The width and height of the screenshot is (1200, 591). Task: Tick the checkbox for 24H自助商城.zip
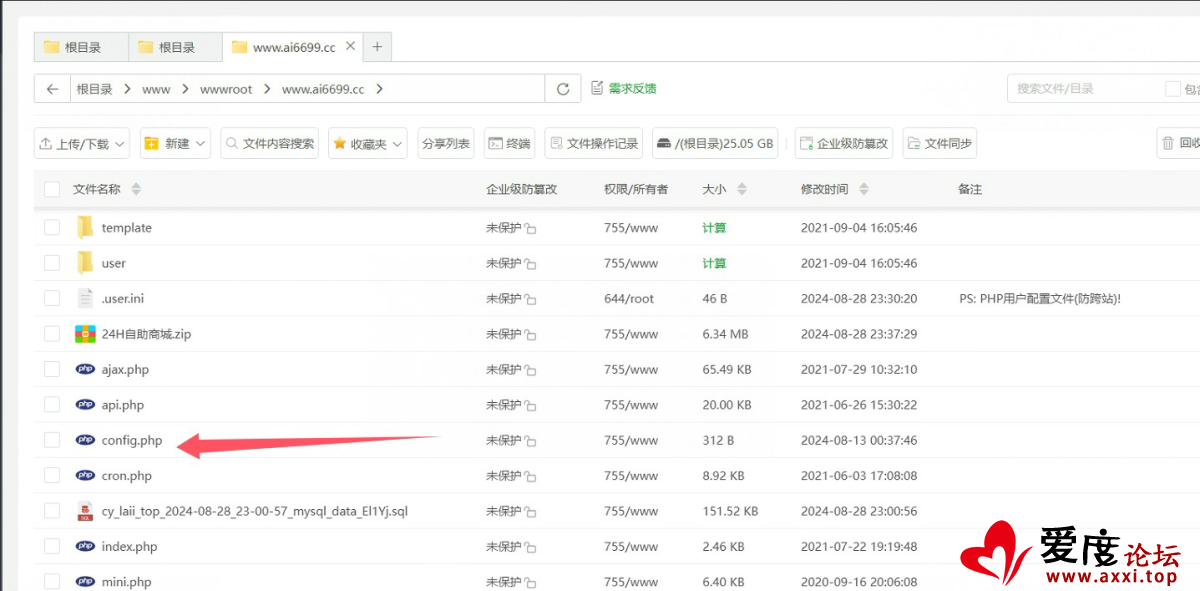[52, 334]
